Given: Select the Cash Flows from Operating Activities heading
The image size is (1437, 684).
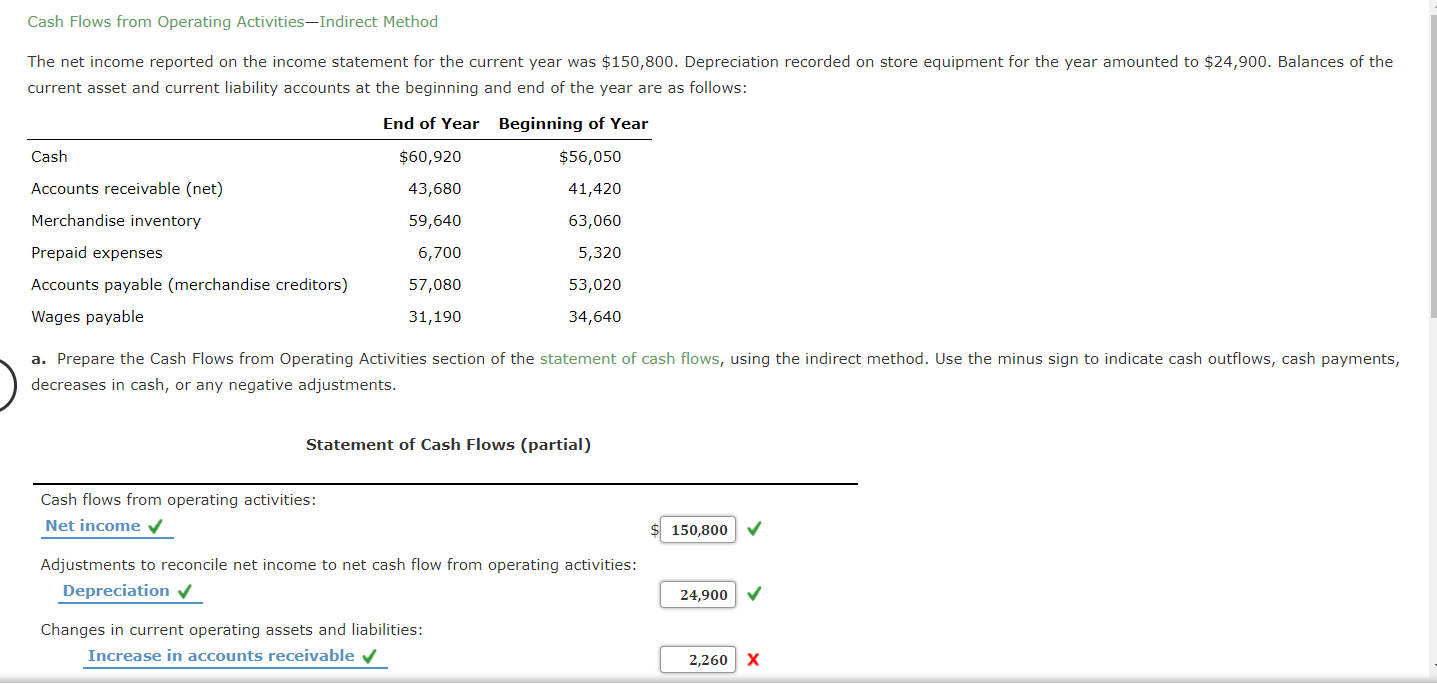Looking at the screenshot, I should 232,21.
